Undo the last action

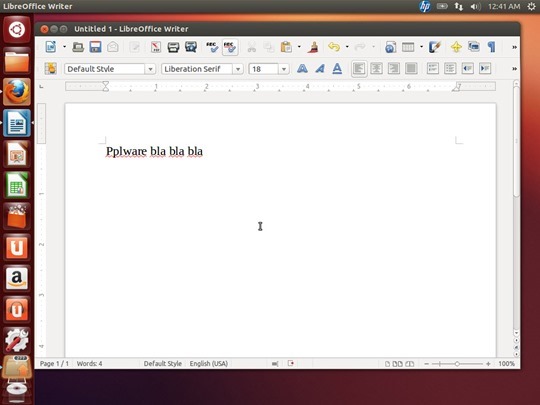334,47
